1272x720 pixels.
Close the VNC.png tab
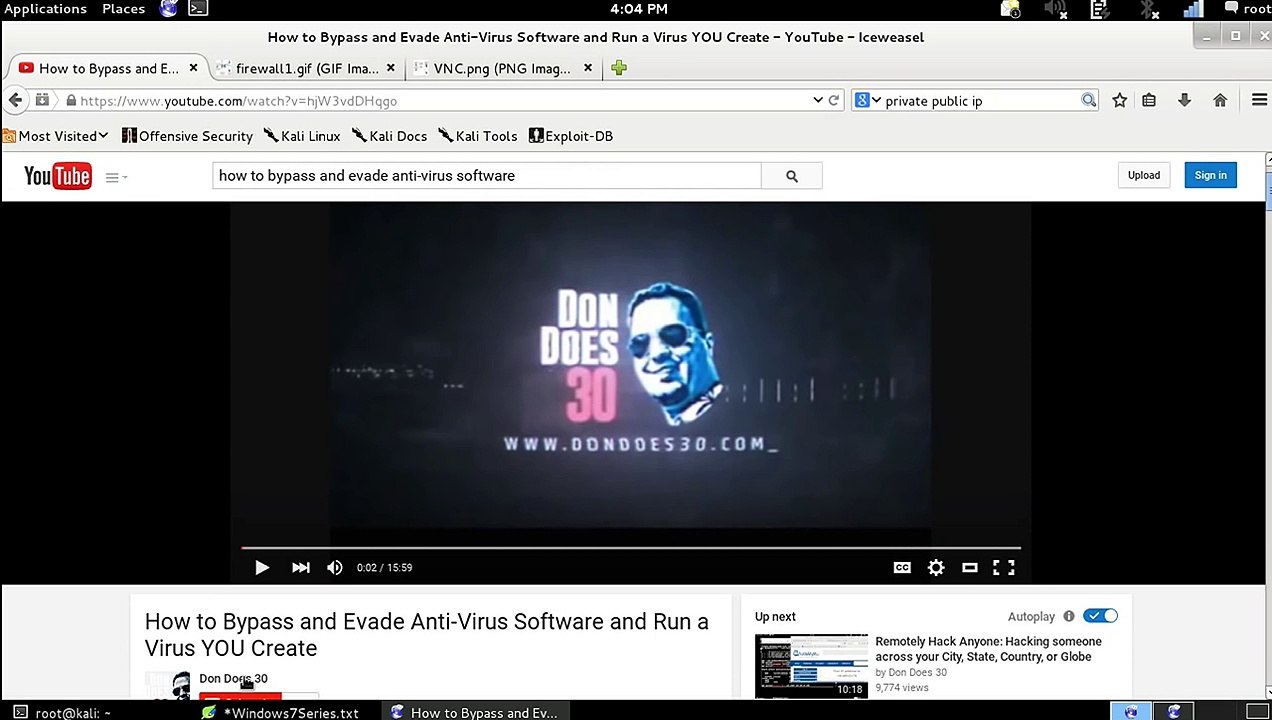point(588,68)
